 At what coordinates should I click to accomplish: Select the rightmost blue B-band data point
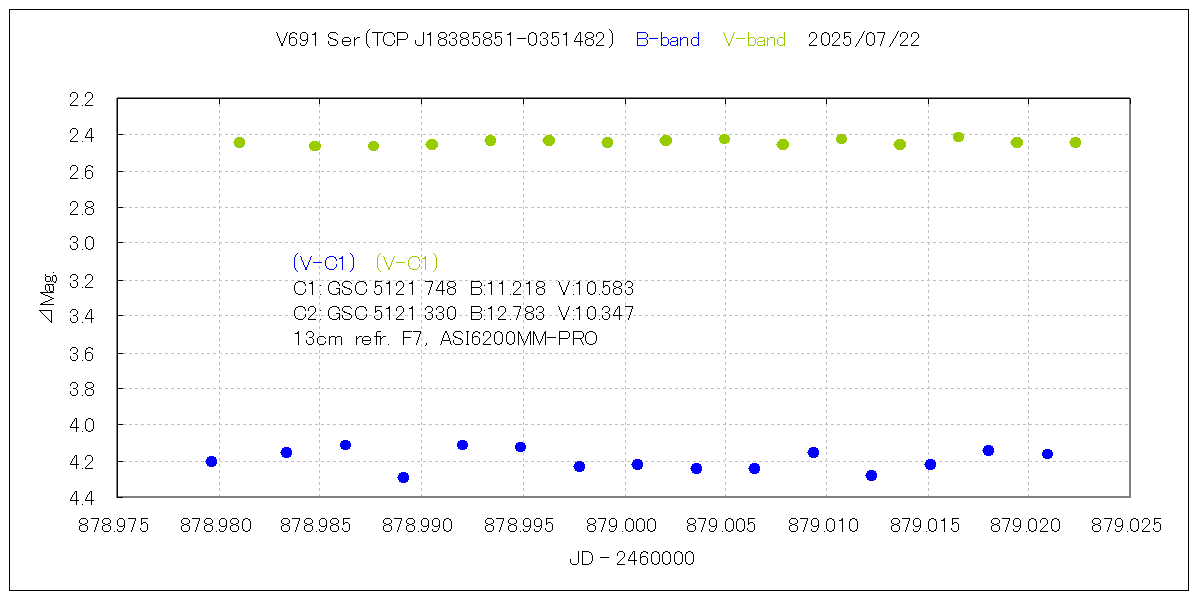tap(1047, 454)
